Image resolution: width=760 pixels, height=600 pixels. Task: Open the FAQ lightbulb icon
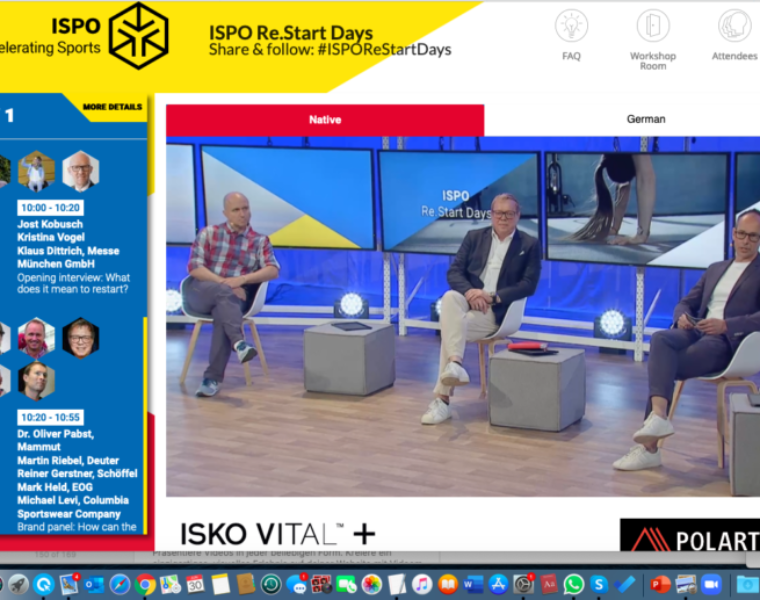click(x=571, y=26)
